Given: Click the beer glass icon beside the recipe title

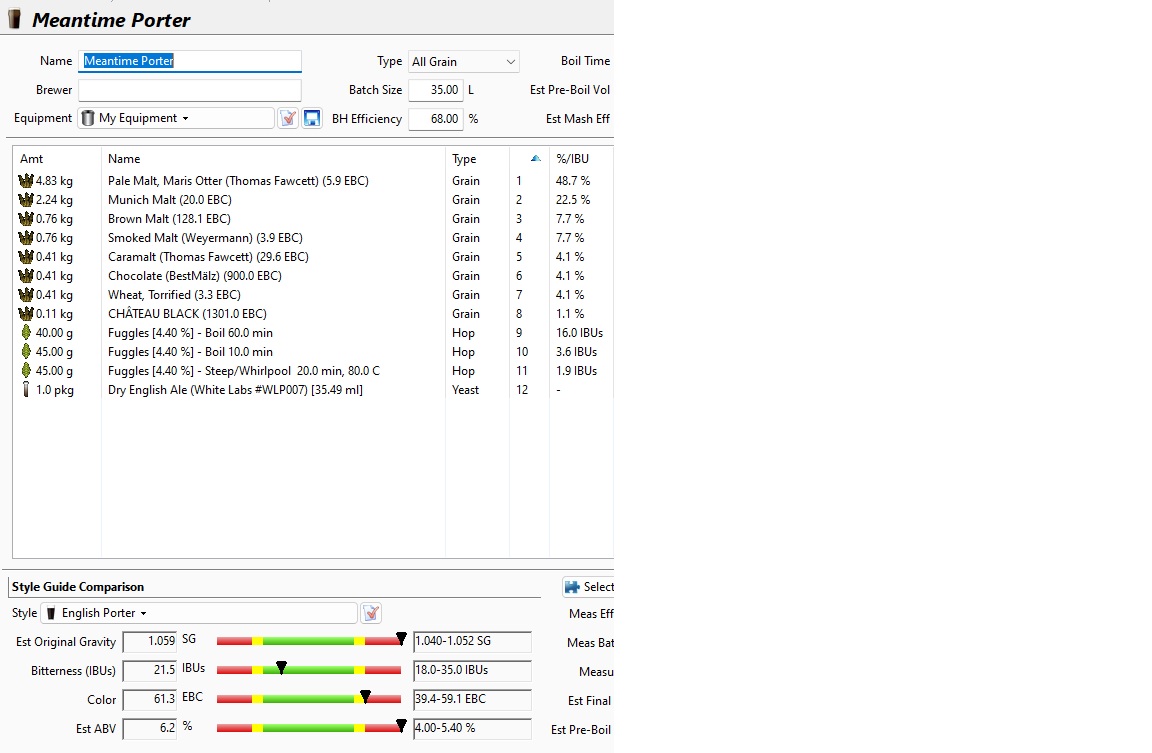Looking at the screenshot, I should tap(15, 20).
